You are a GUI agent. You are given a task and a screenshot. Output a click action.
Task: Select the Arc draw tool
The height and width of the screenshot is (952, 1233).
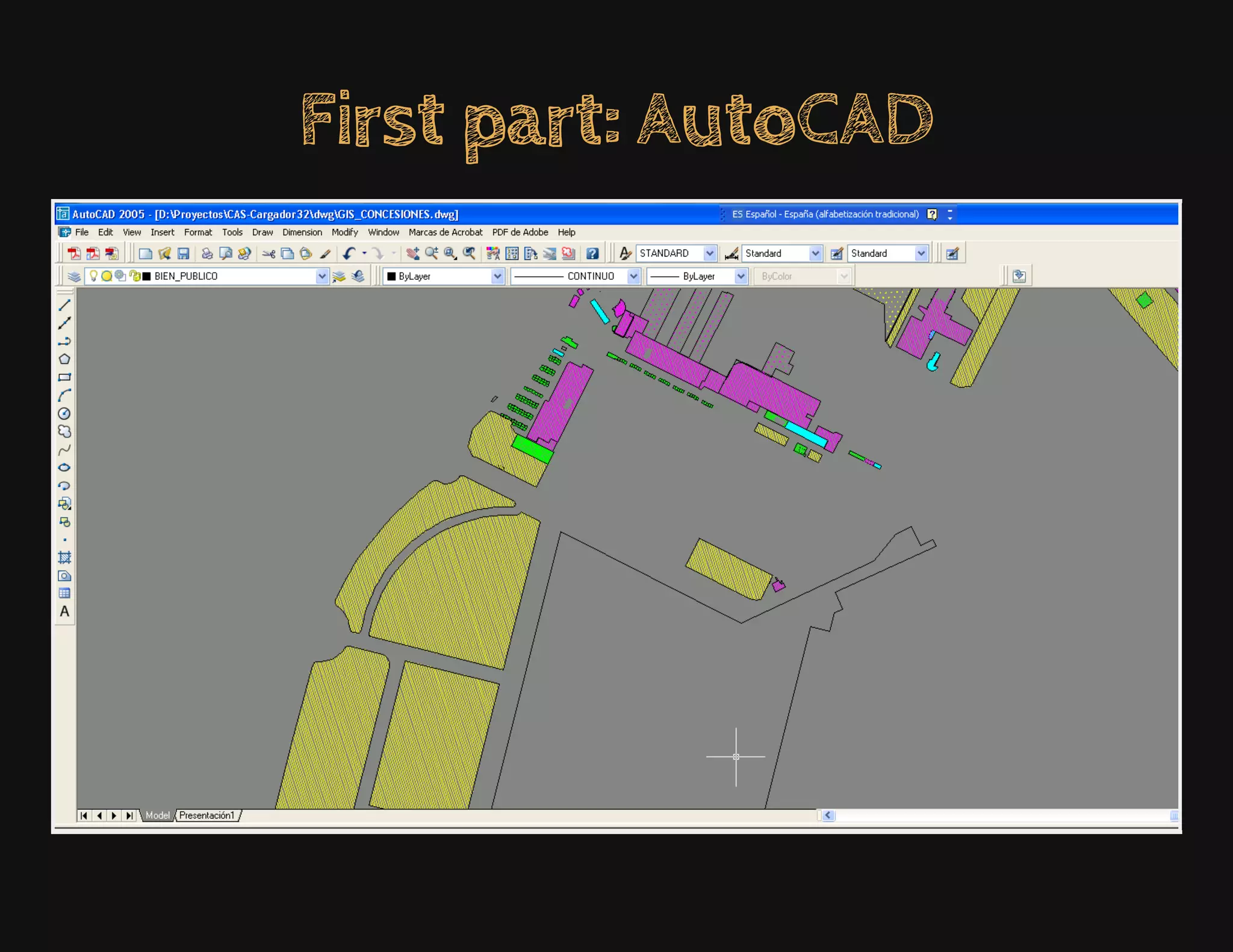click(x=64, y=395)
